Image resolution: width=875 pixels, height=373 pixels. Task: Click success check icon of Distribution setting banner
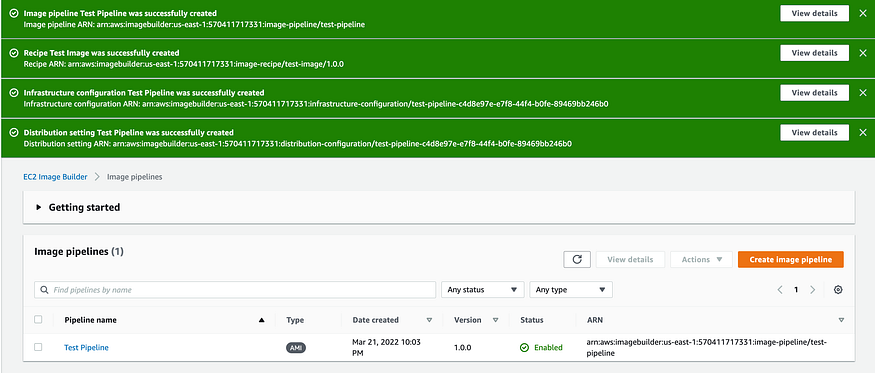[x=14, y=133]
